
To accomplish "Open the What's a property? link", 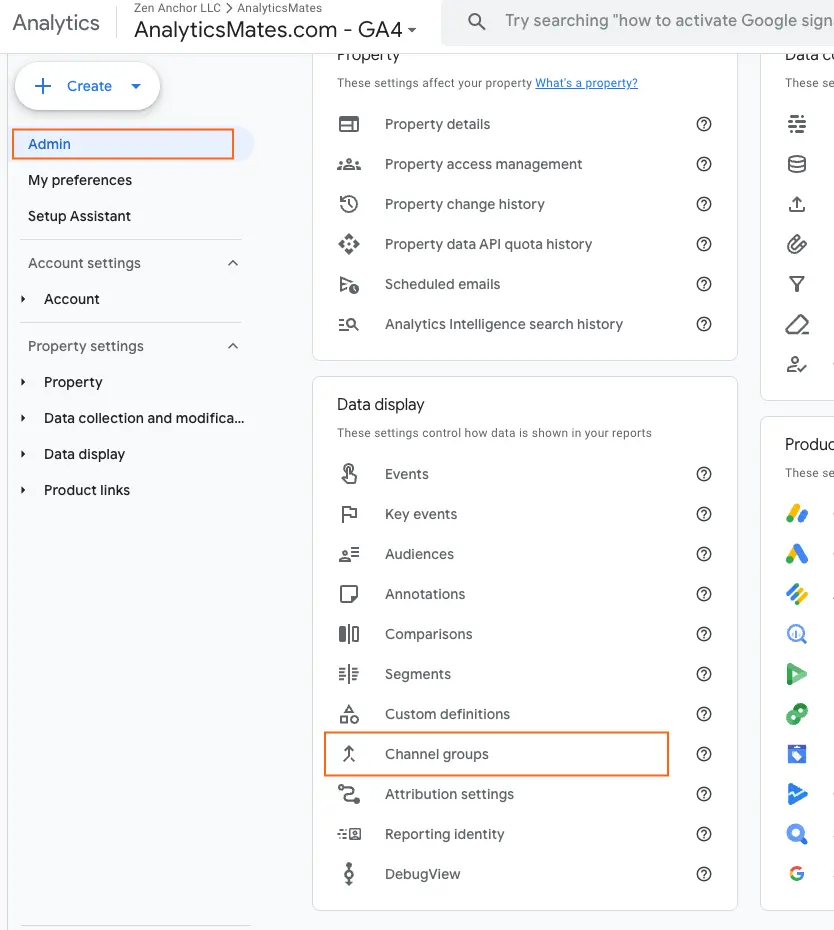I will [586, 83].
